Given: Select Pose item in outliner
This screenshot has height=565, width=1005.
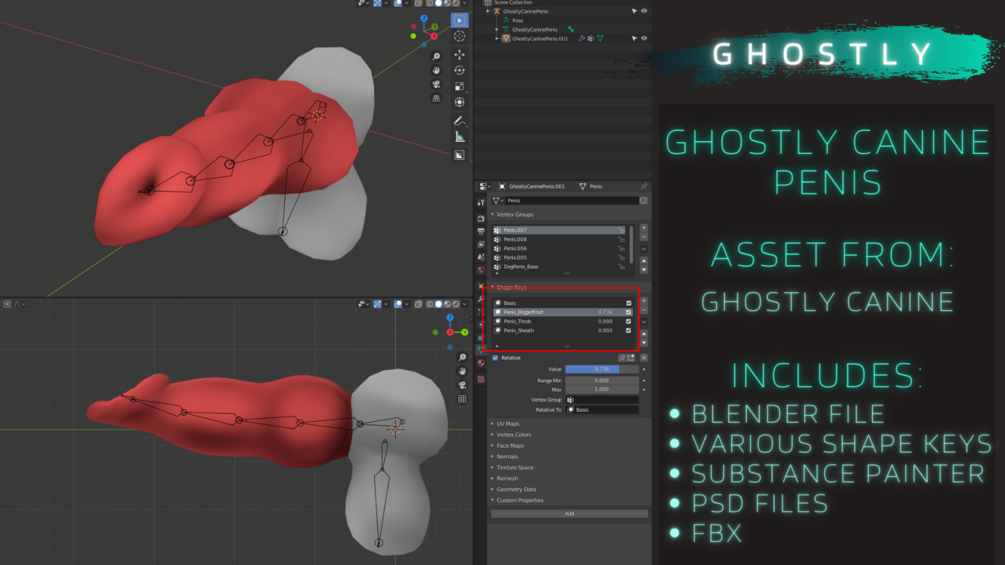Looking at the screenshot, I should click(x=518, y=20).
